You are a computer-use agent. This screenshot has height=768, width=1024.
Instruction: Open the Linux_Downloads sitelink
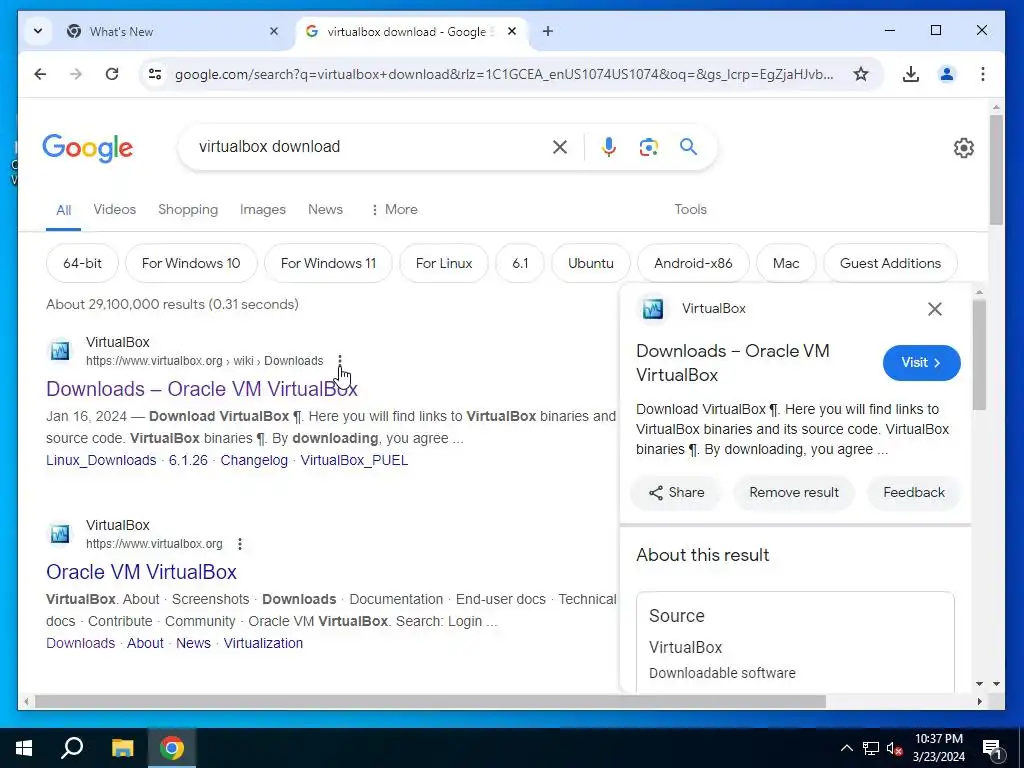click(x=101, y=460)
